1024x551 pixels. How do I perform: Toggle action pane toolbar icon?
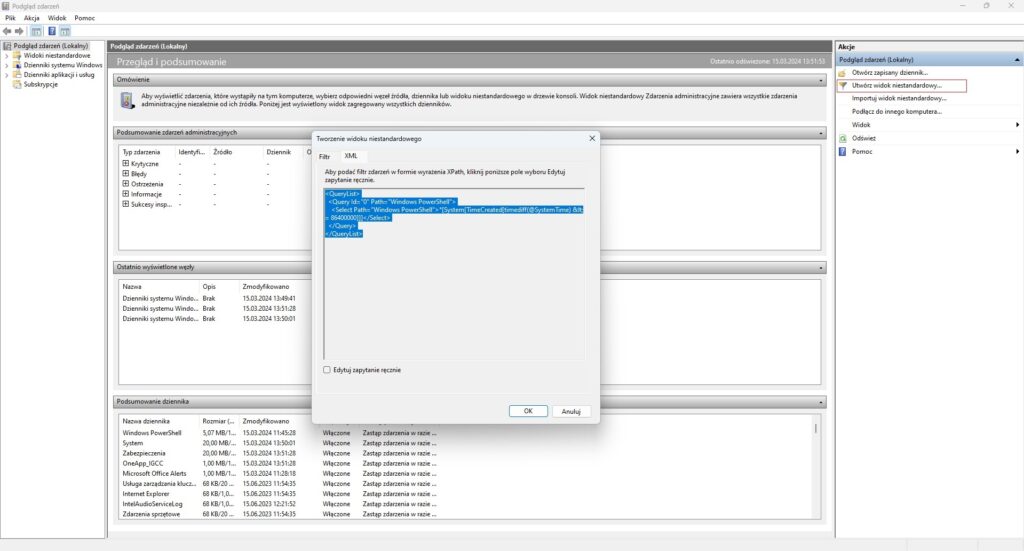(x=65, y=31)
